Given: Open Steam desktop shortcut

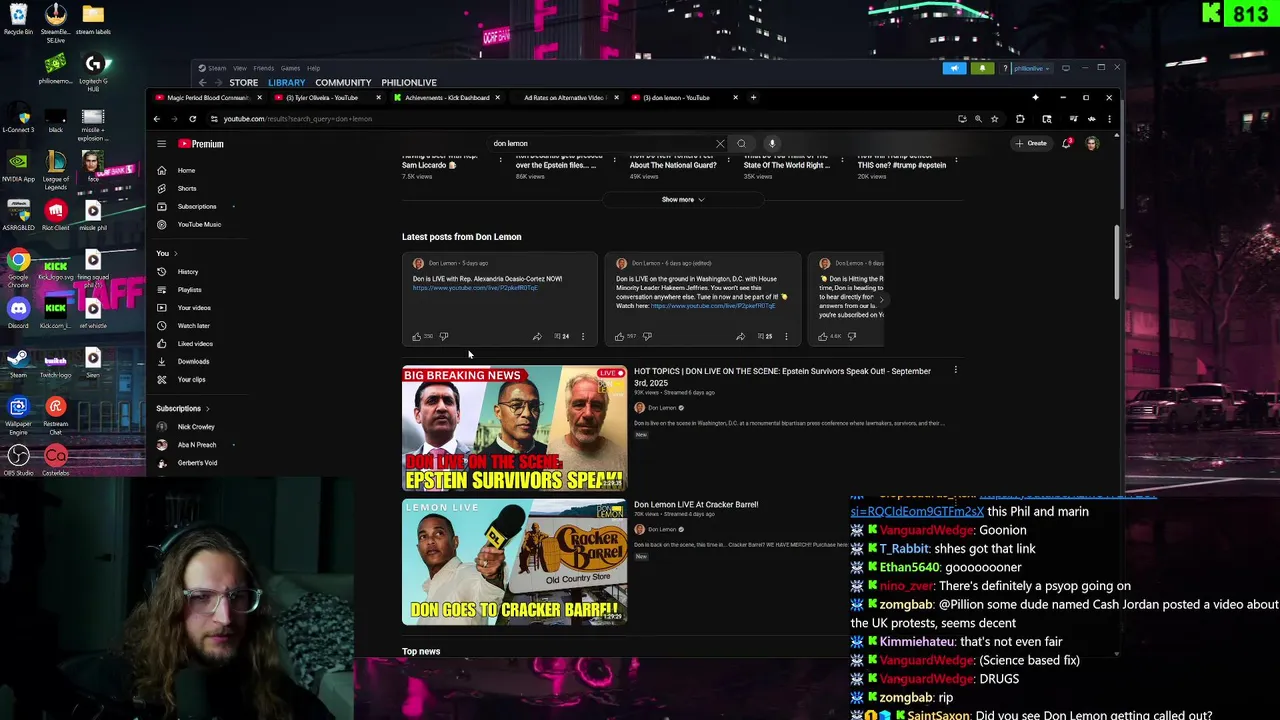Looking at the screenshot, I should [18, 362].
